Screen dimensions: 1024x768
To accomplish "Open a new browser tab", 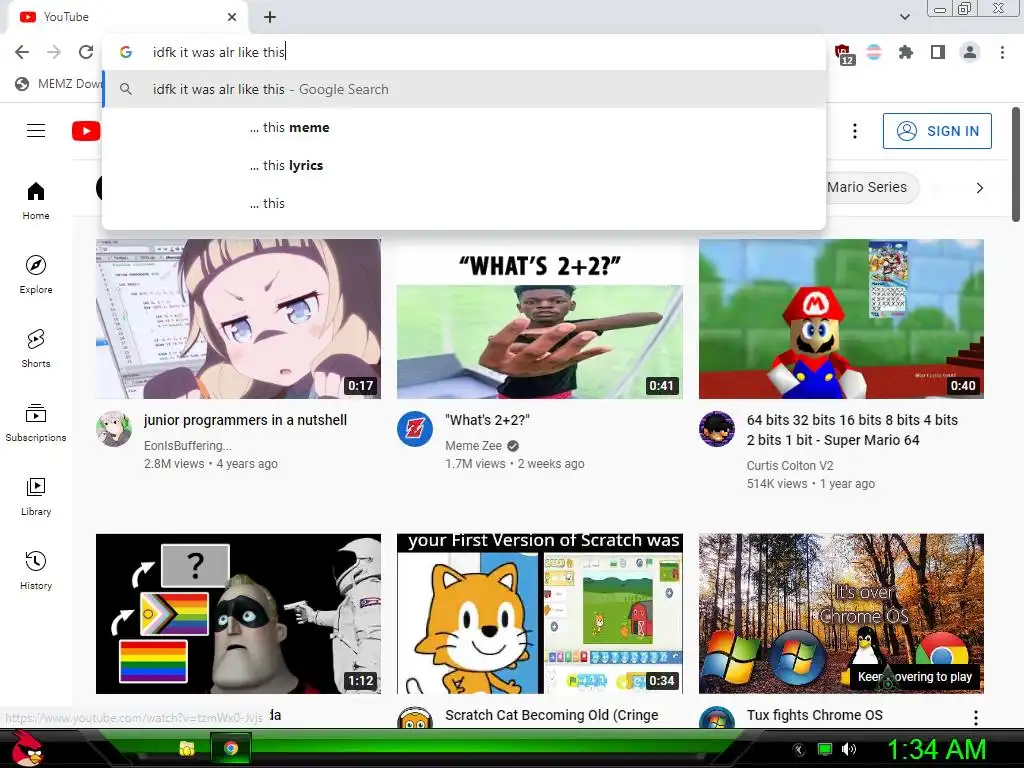I will click(x=270, y=17).
